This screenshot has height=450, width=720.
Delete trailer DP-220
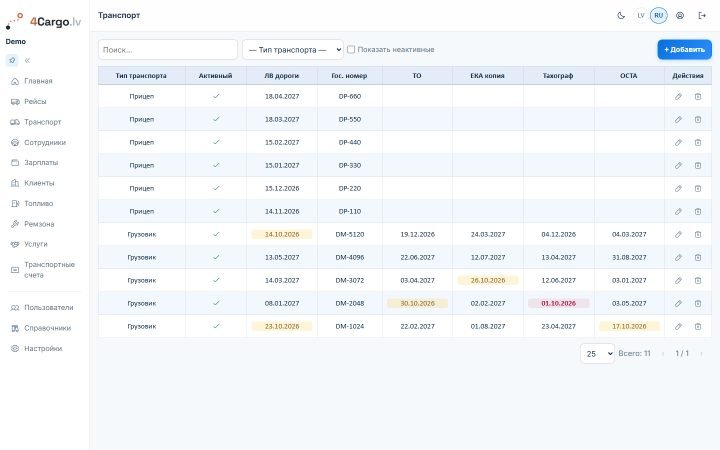coord(698,188)
